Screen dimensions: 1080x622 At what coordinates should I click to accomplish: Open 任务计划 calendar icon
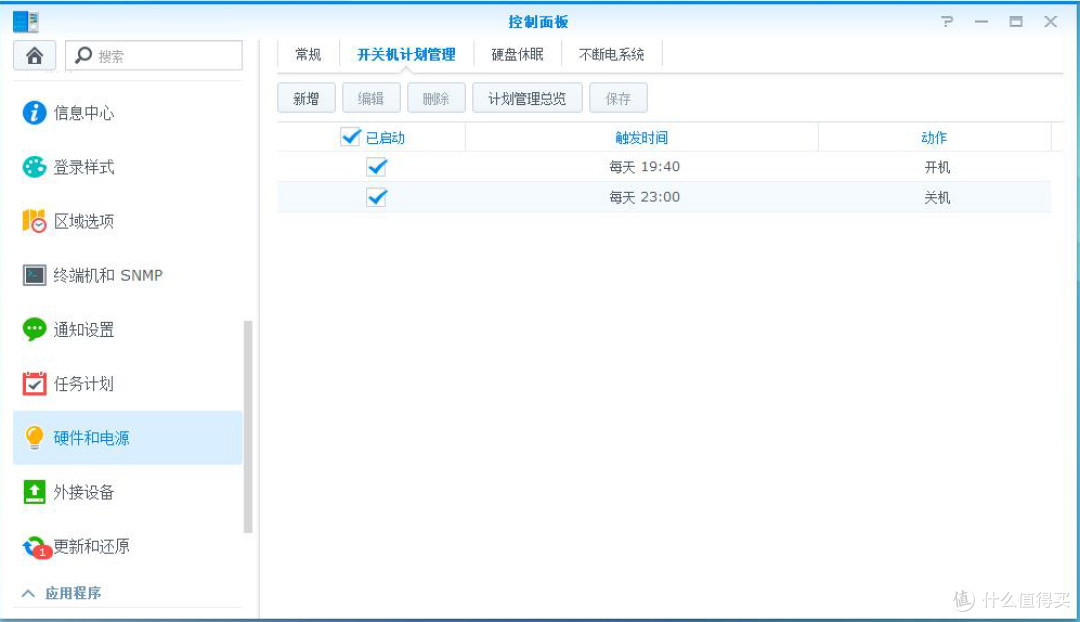(x=34, y=384)
